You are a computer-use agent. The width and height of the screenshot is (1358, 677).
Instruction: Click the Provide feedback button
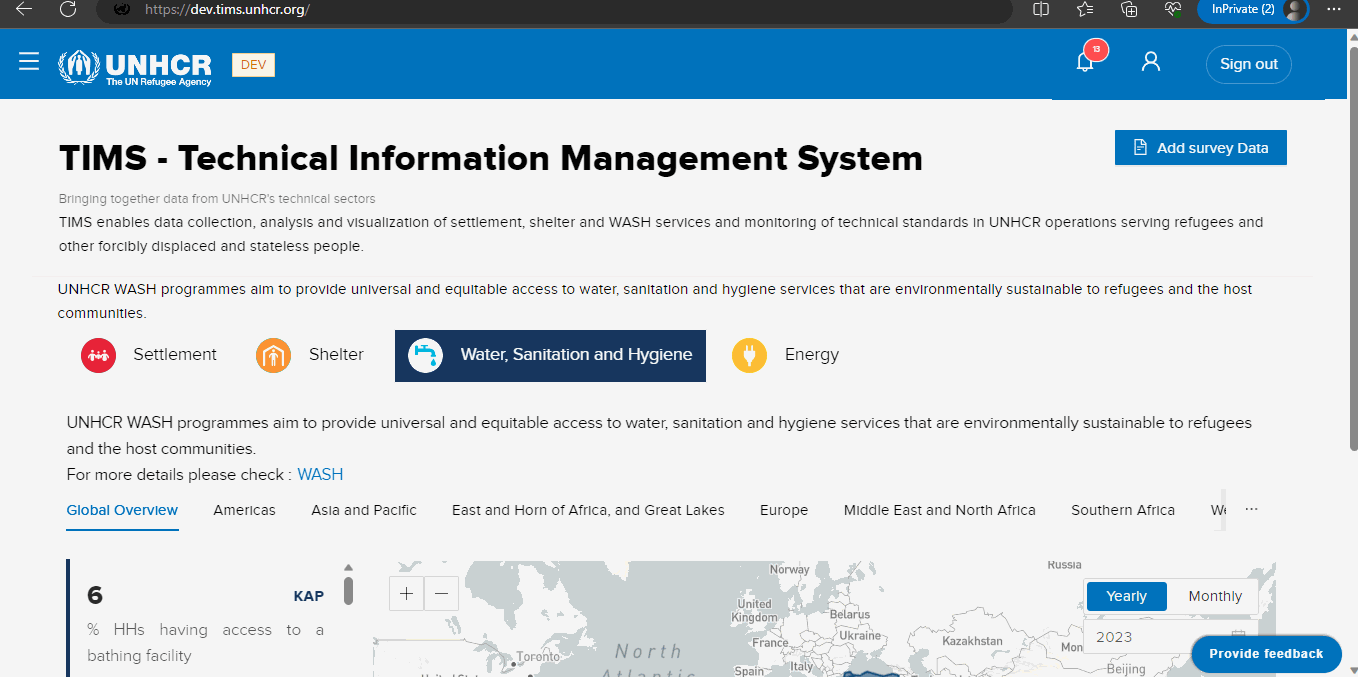point(1266,654)
